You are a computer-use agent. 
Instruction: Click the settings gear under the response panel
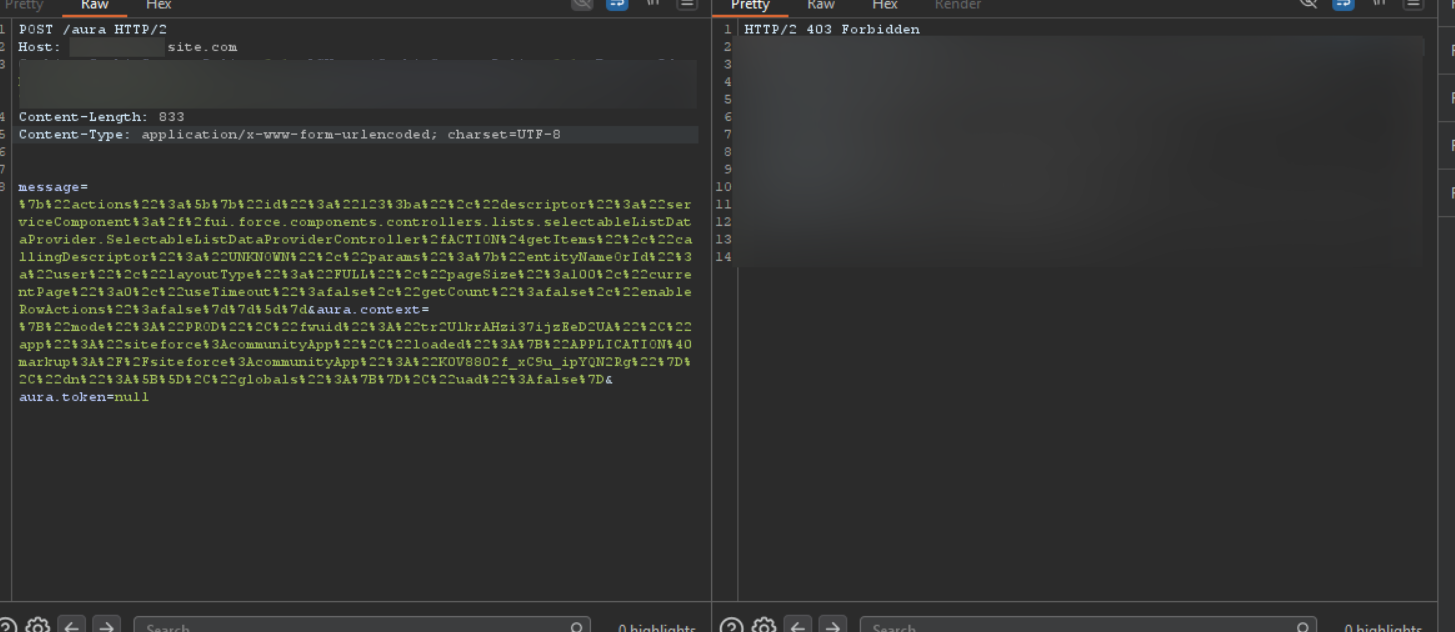(764, 626)
